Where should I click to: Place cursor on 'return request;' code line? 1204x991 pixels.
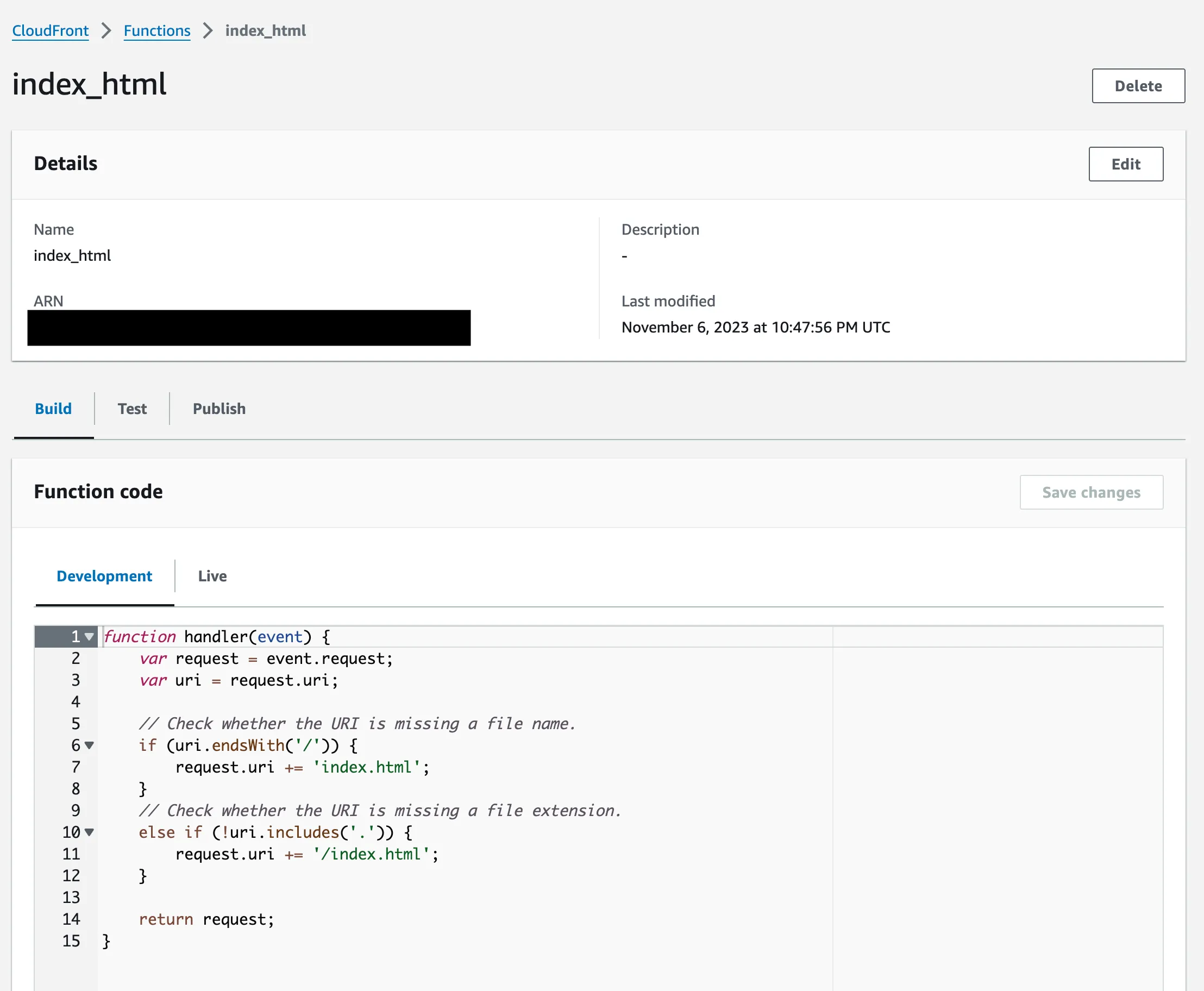tap(206, 919)
